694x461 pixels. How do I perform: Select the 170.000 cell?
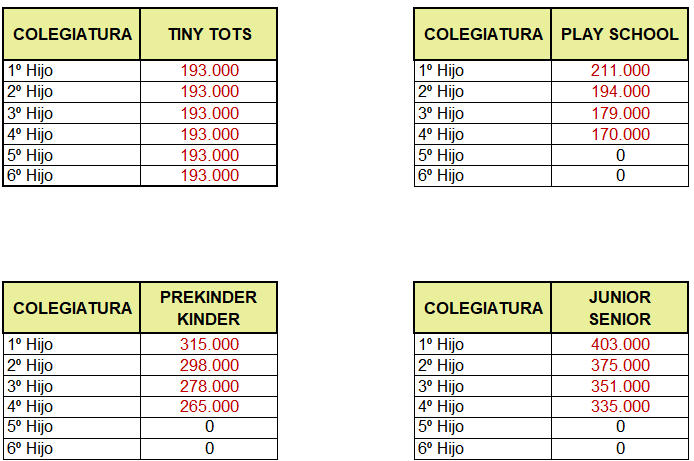620,134
